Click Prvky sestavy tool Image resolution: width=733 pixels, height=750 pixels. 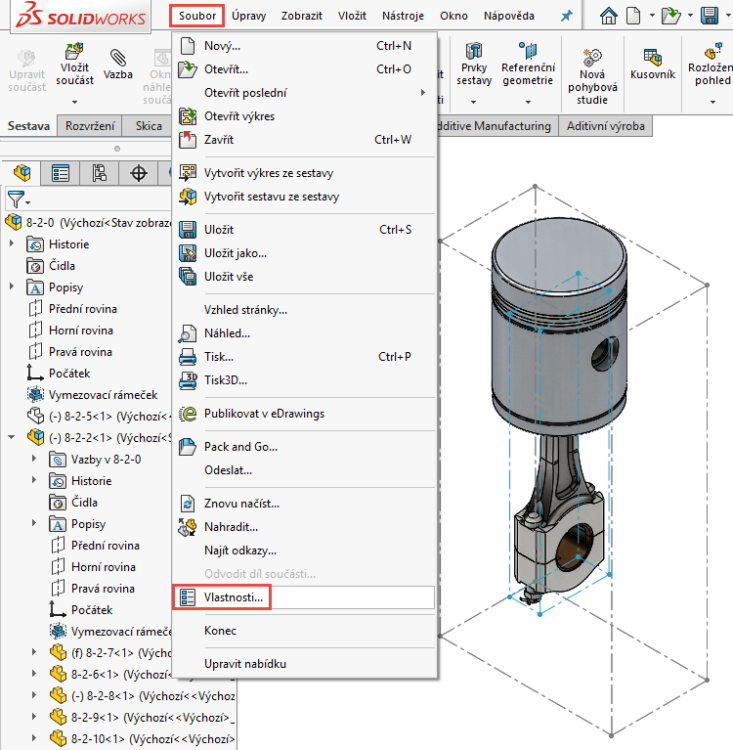[x=474, y=64]
